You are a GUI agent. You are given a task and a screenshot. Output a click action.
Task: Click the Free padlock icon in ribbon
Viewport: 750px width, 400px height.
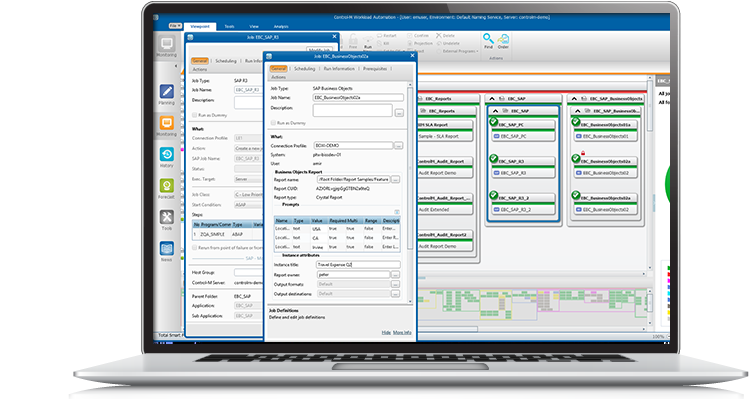point(353,39)
